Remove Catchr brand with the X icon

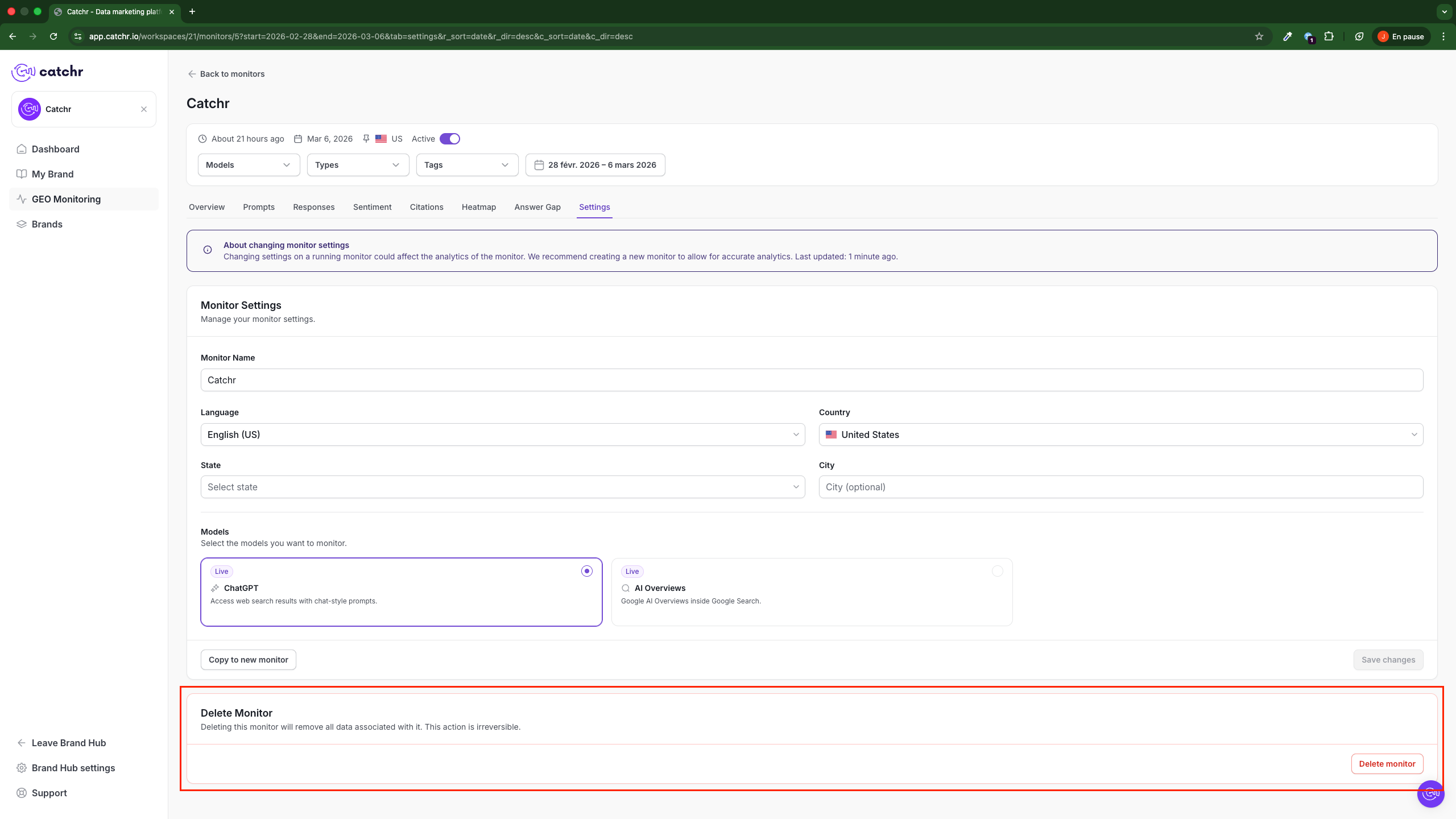(x=144, y=109)
